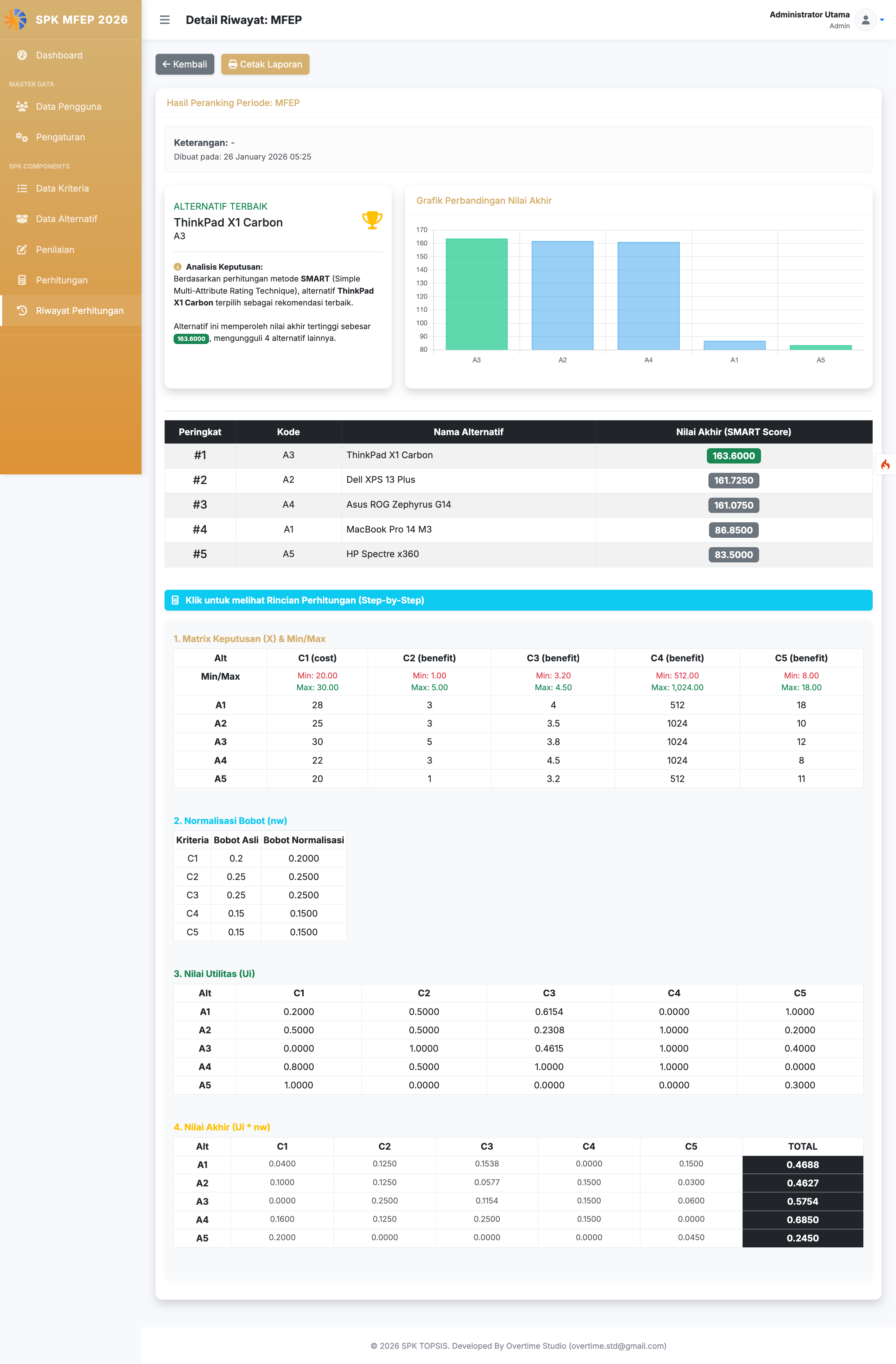This screenshot has height=1364, width=896.
Task: Click the 0.6850 total for A4
Action: coord(803,1220)
